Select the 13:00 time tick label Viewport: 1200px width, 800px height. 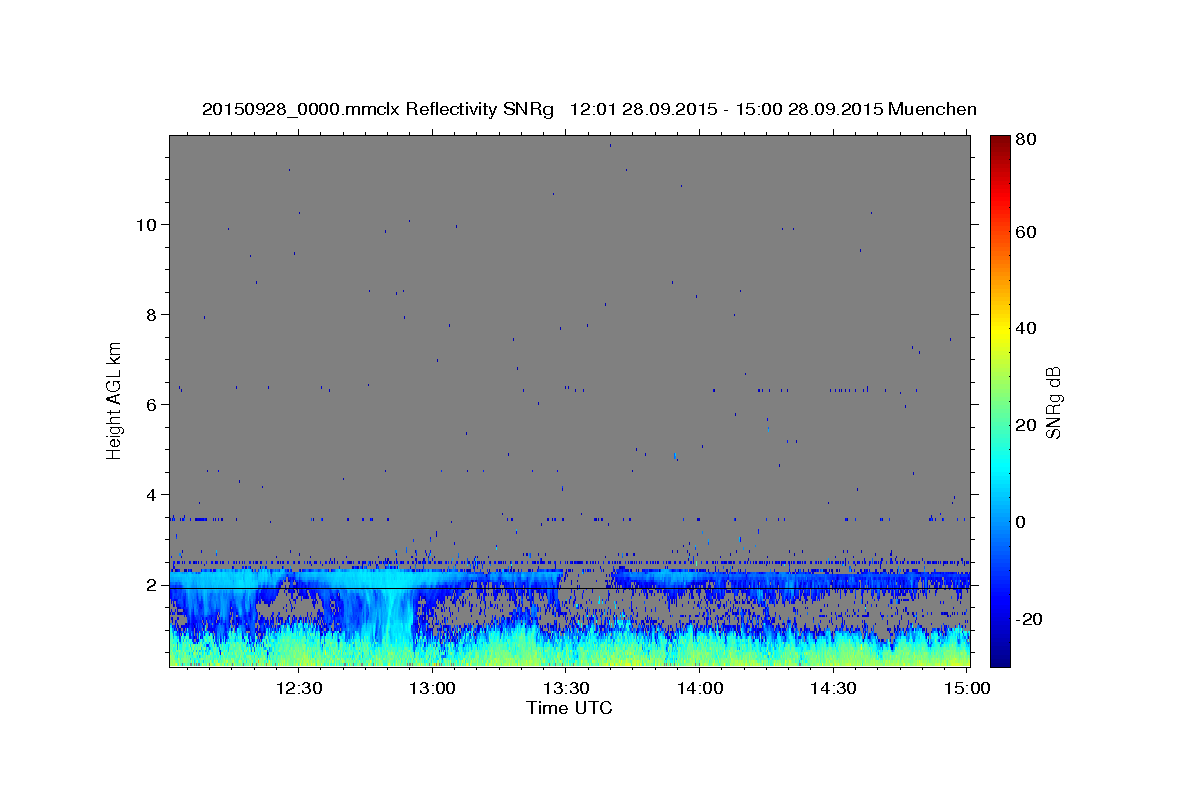(x=432, y=688)
